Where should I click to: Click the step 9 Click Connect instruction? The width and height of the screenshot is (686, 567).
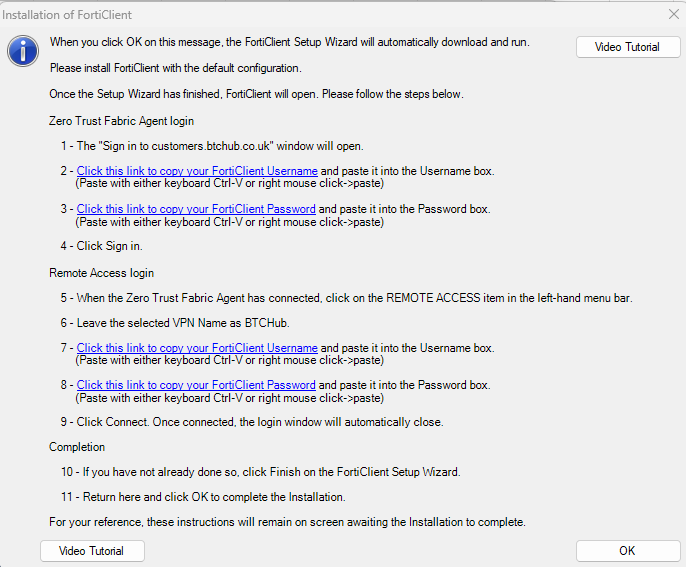[252, 422]
